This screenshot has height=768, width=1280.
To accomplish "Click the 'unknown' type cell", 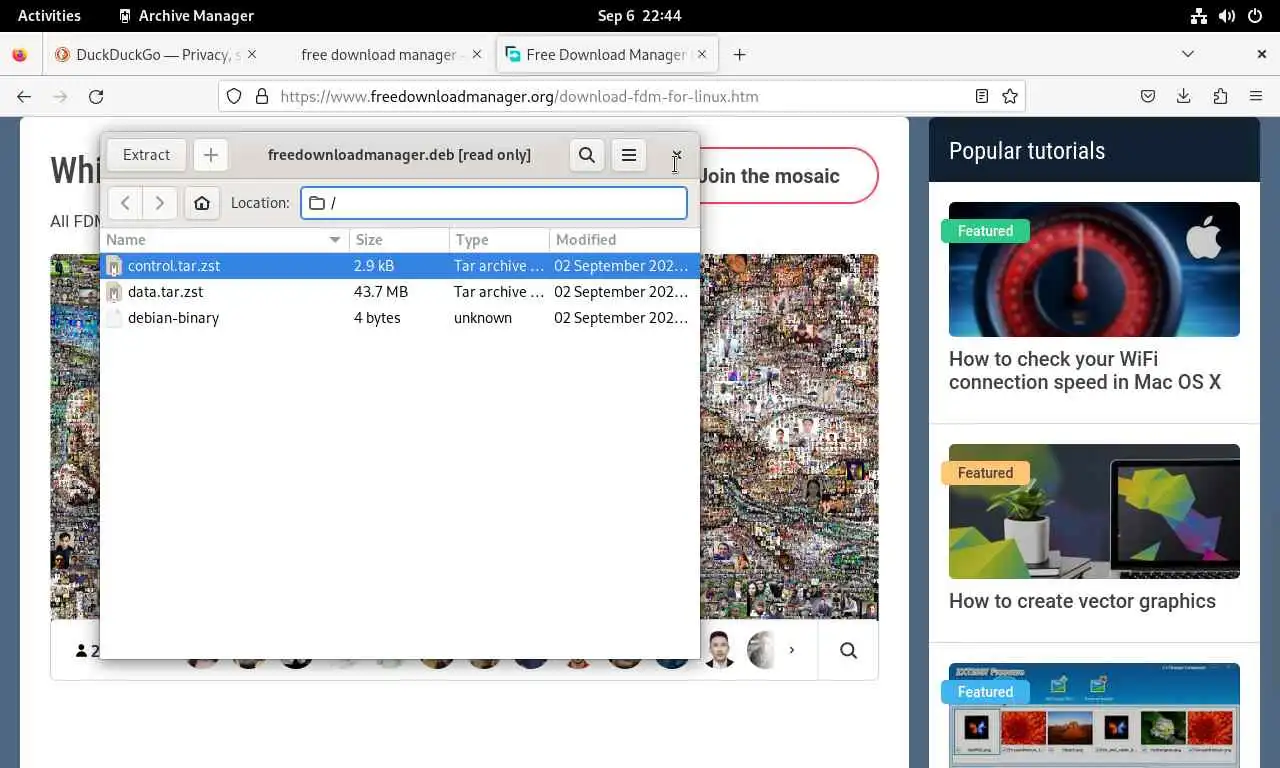I will click(x=483, y=318).
